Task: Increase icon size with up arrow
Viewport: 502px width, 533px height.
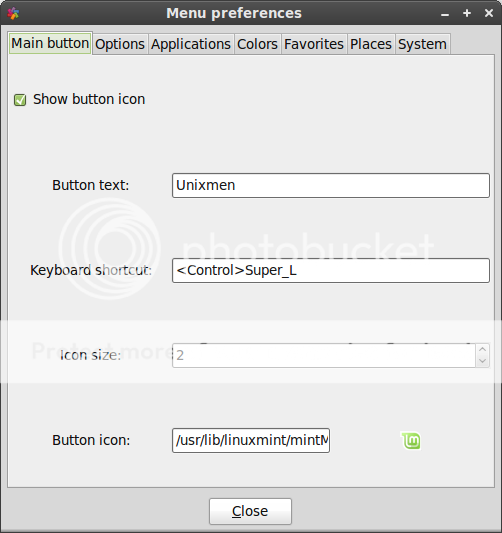Action: pyautogui.click(x=482, y=349)
